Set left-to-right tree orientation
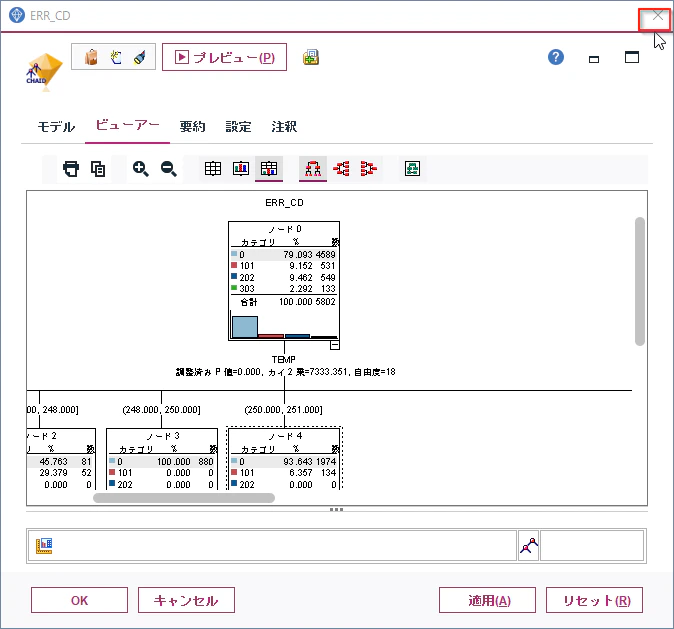This screenshot has width=674, height=629. pyautogui.click(x=341, y=169)
